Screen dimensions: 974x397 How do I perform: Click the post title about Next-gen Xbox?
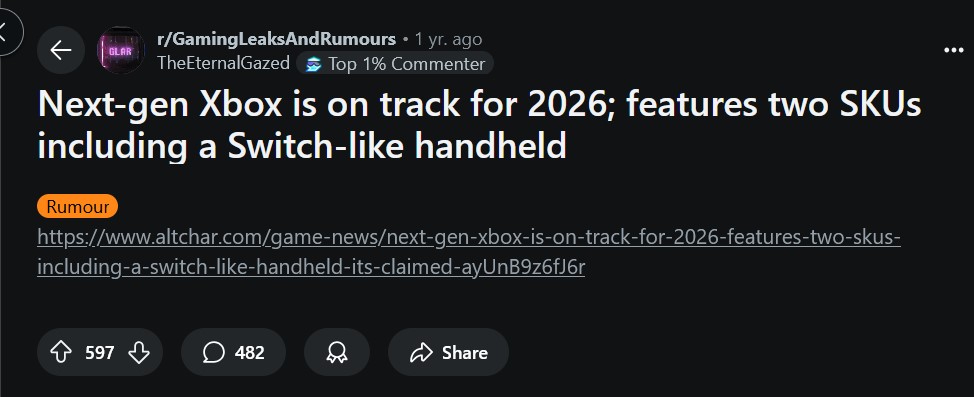pyautogui.click(x=479, y=124)
